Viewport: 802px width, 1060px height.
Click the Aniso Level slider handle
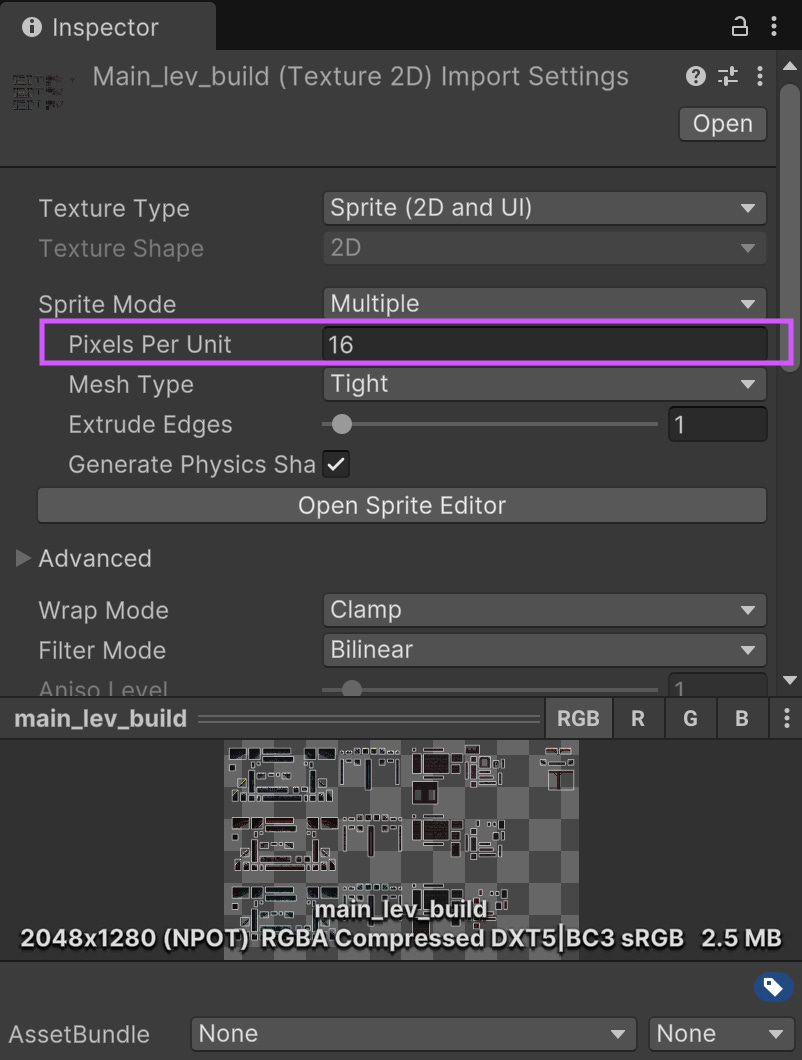tap(352, 689)
